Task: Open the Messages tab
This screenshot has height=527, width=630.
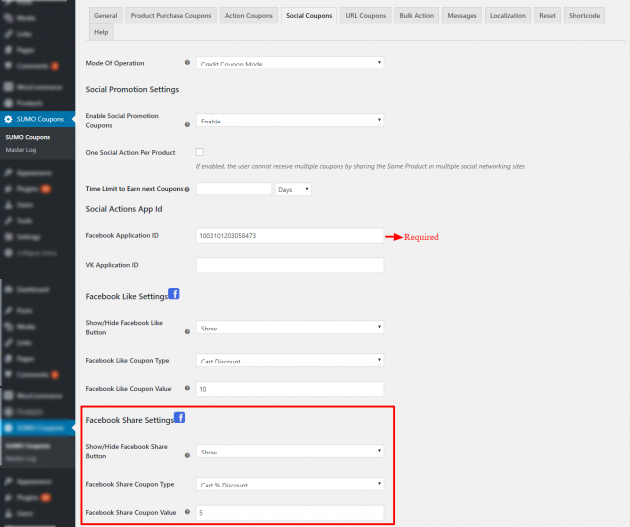Action: pyautogui.click(x=462, y=16)
